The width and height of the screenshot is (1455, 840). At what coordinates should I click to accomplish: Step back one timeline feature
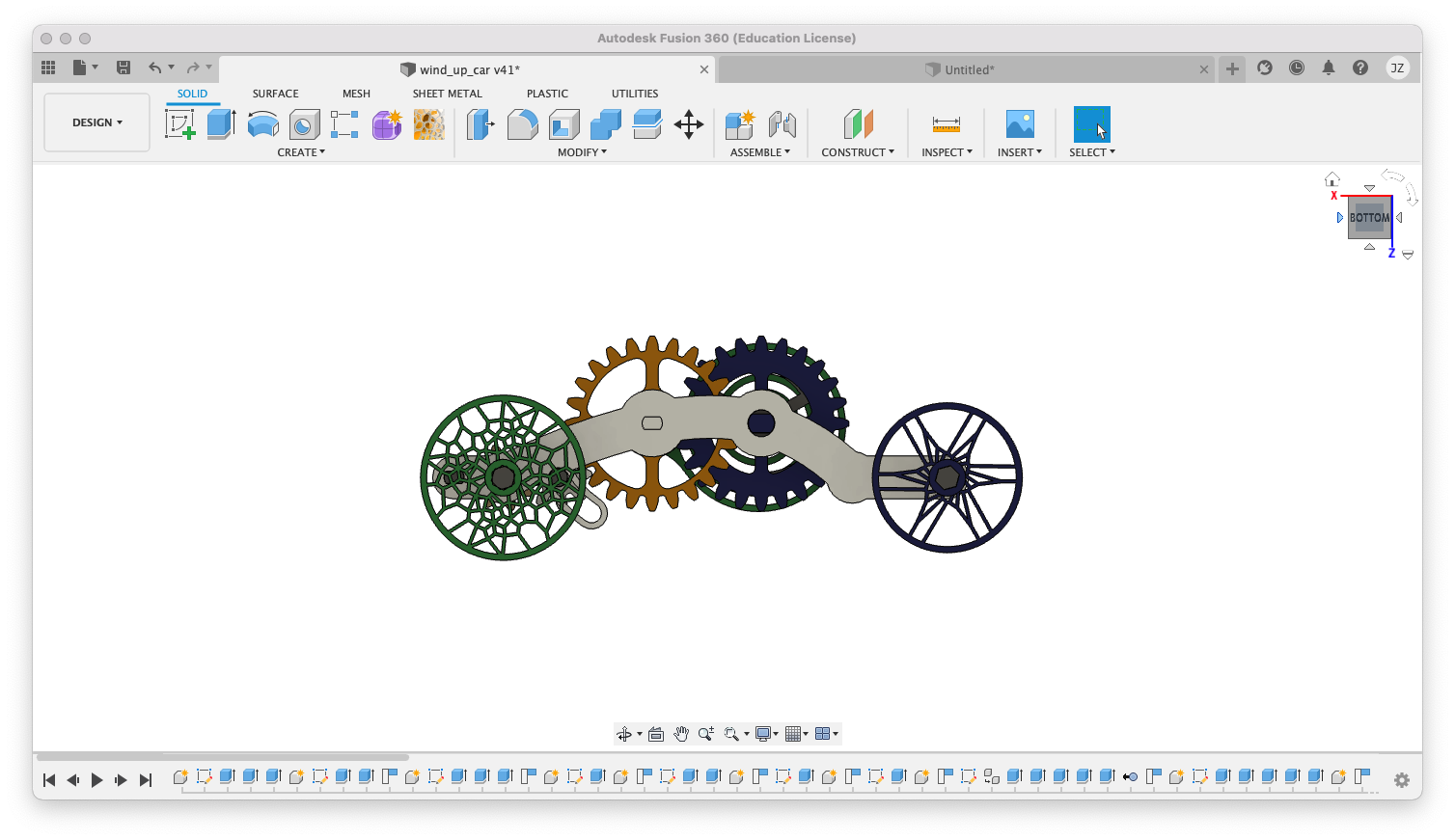[x=72, y=780]
